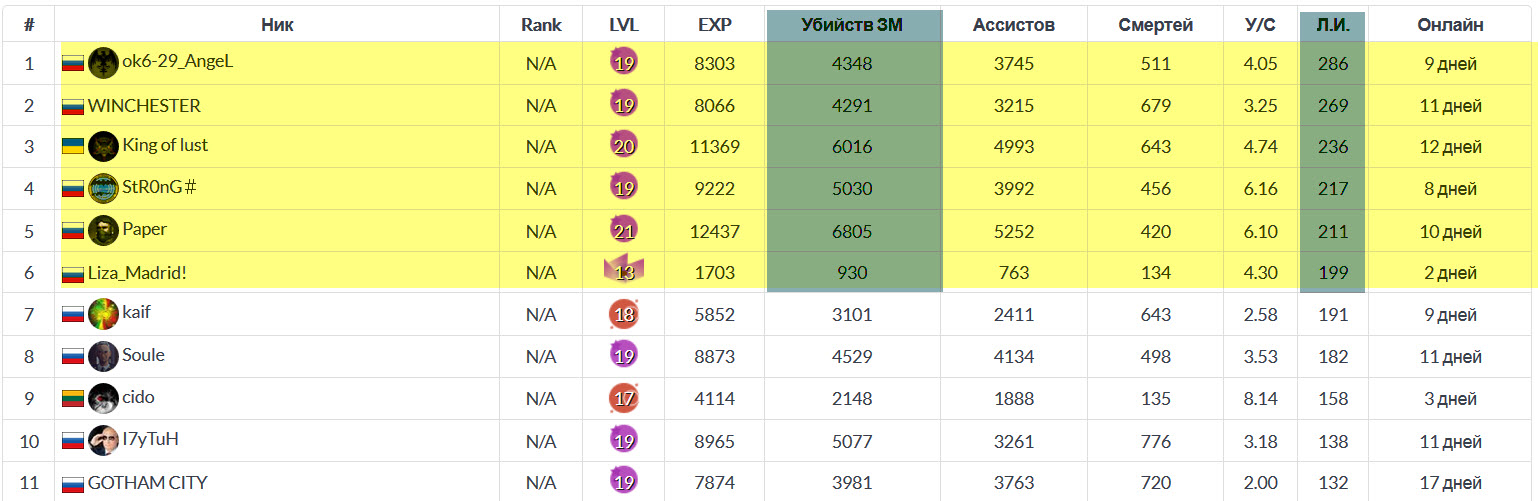
Task: Click ok6-29_AngeL's avatar icon
Action: [103, 63]
